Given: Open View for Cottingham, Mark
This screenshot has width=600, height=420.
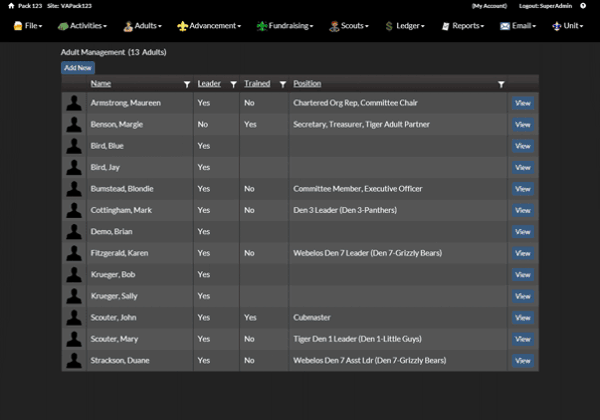Looking at the screenshot, I should (x=523, y=210).
